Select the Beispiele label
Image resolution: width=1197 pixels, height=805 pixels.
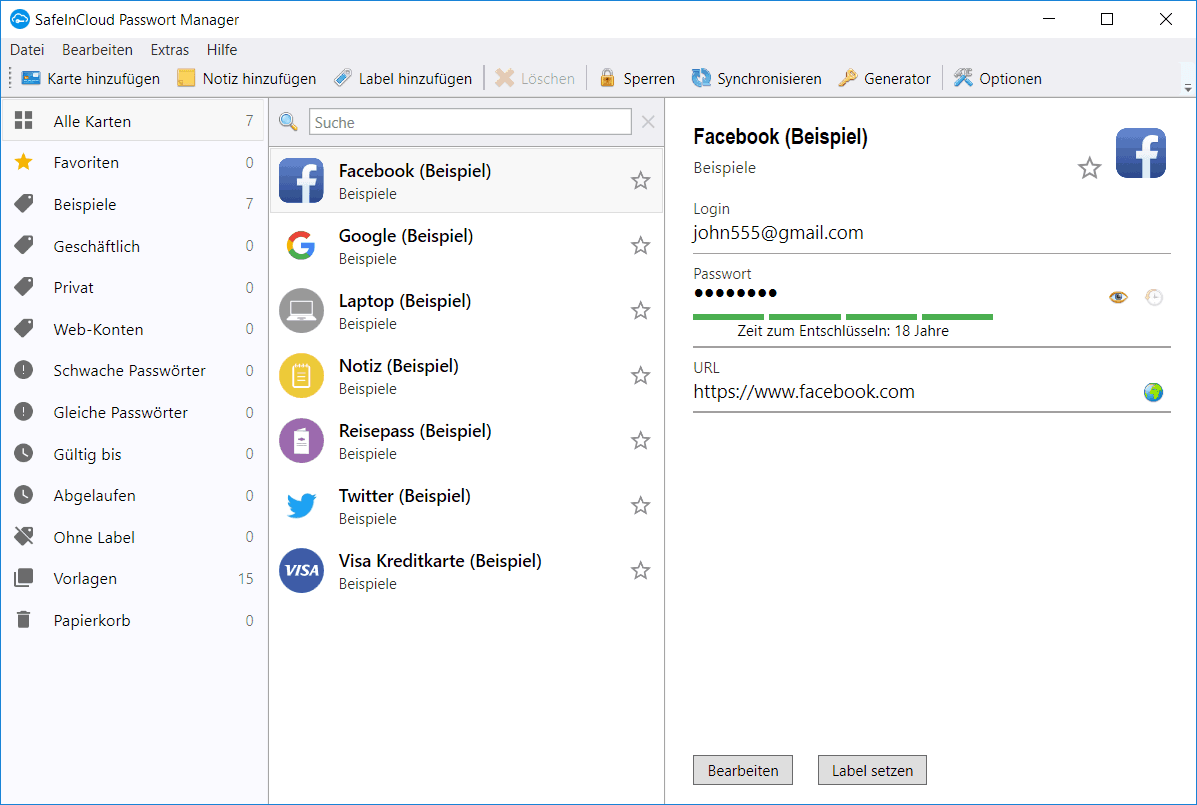tap(134, 204)
